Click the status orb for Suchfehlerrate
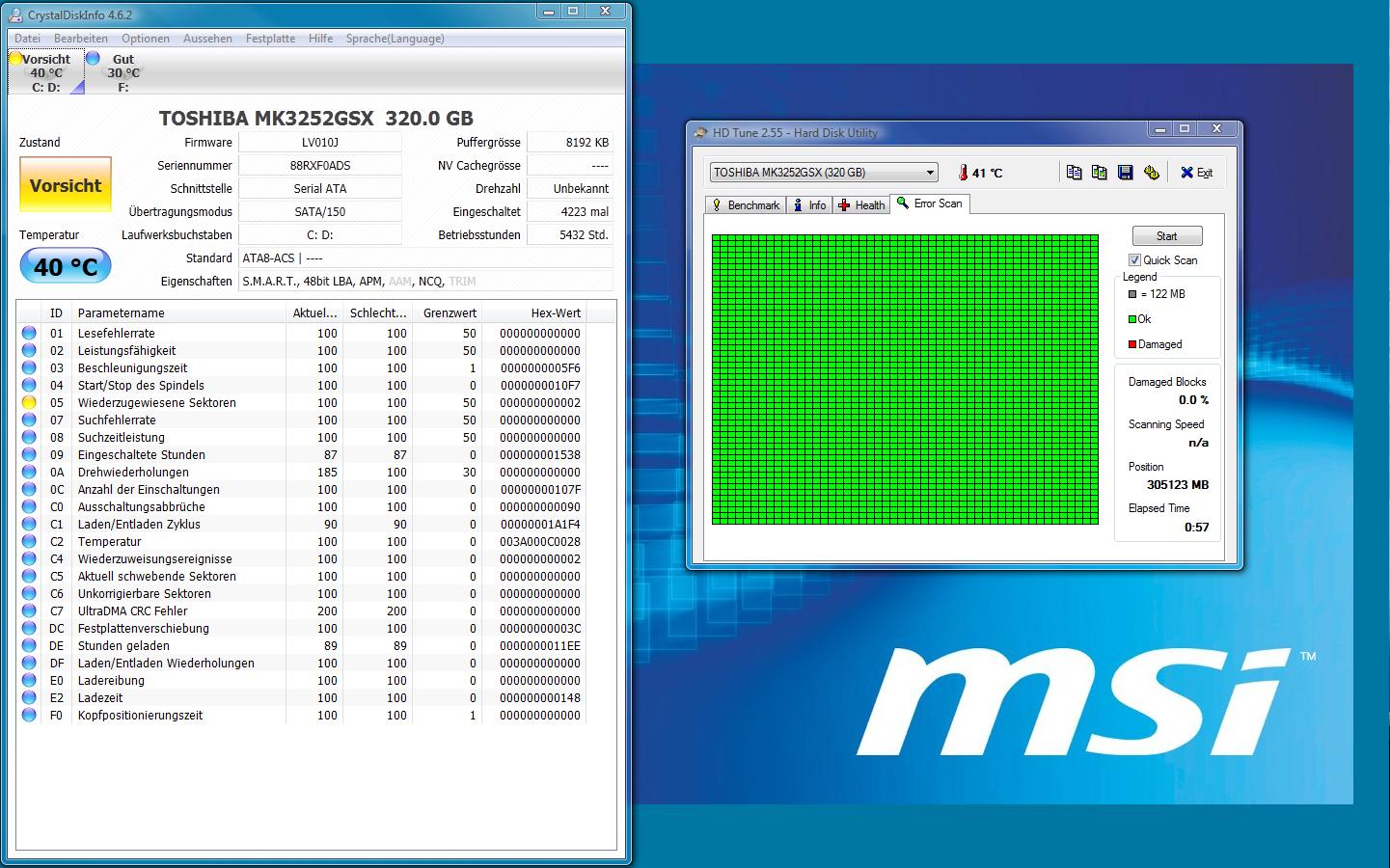 (29, 420)
